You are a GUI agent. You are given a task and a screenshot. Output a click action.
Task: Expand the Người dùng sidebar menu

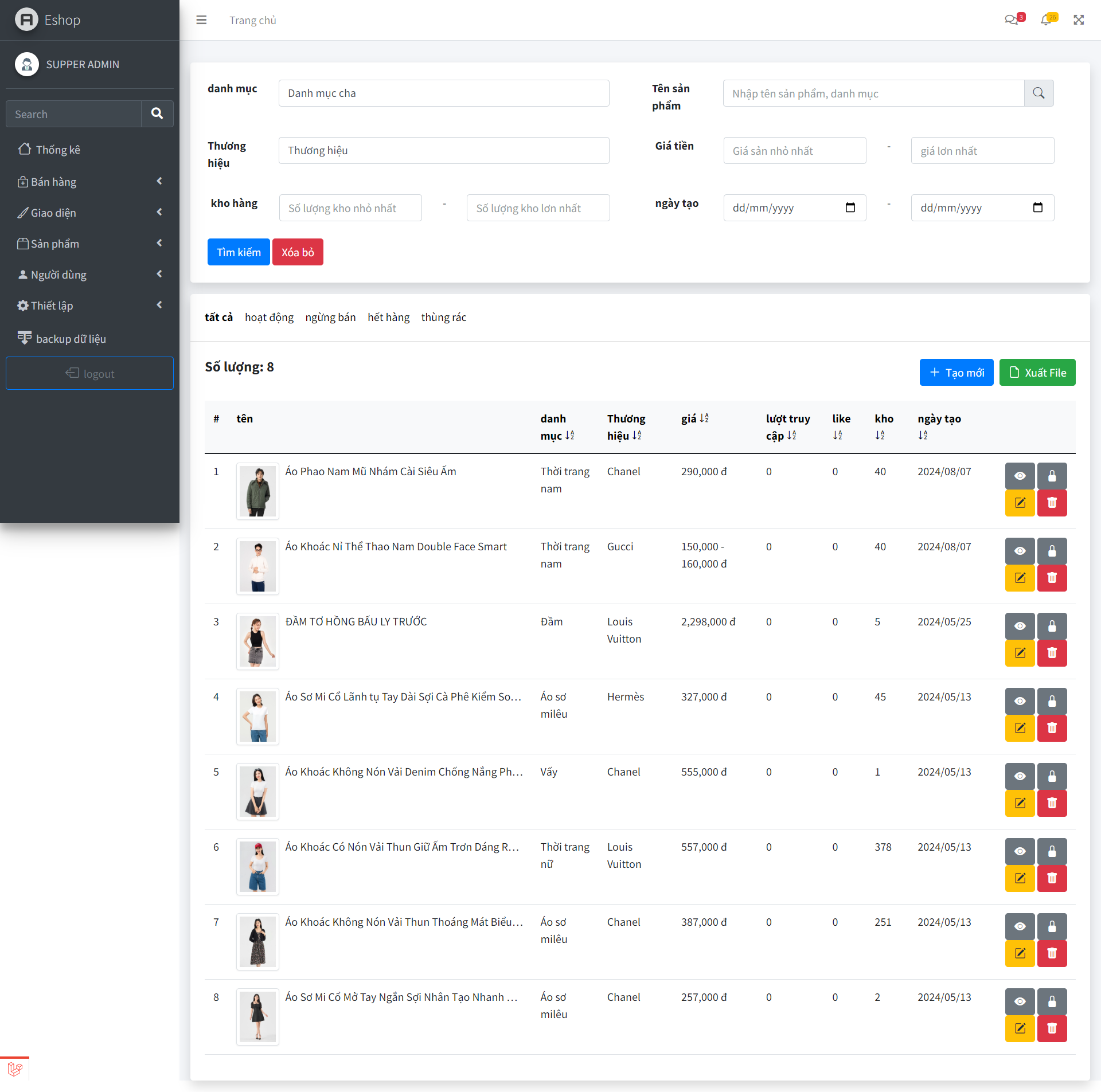tap(89, 274)
